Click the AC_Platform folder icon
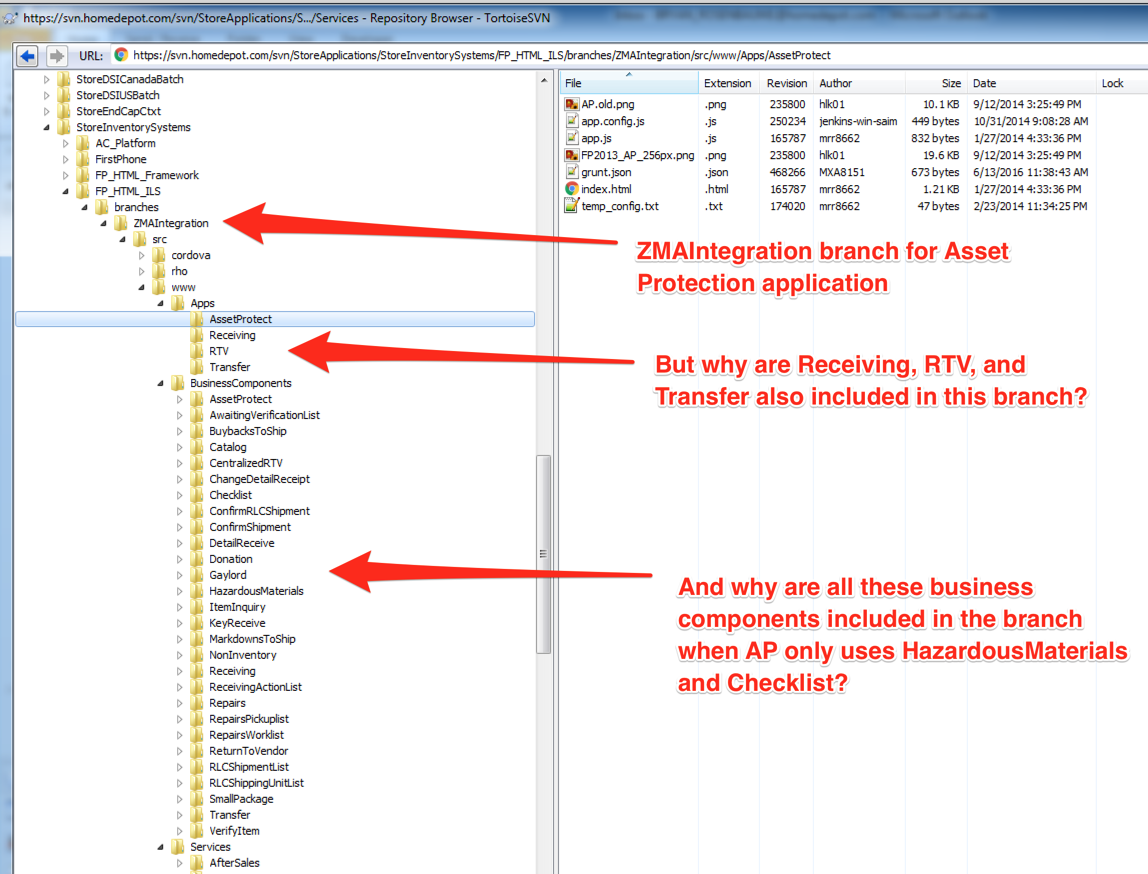Screen dimensions: 1148x874 [83, 143]
